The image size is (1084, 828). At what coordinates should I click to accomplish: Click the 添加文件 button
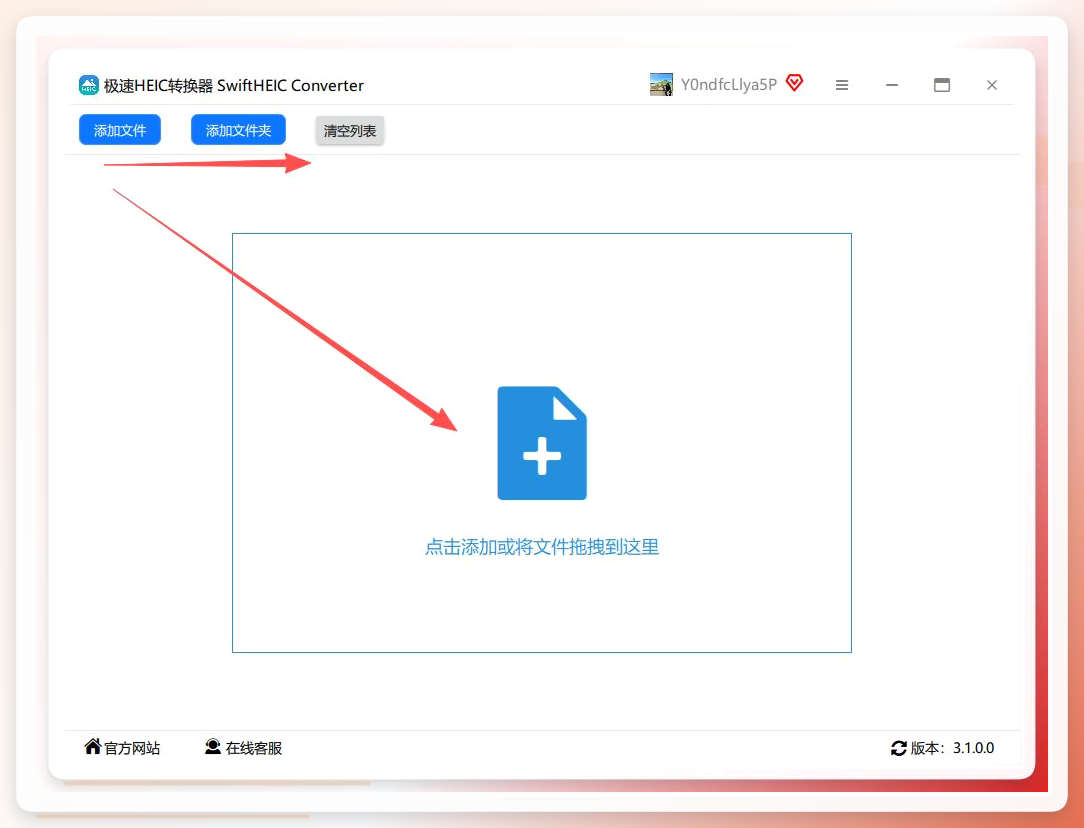pyautogui.click(x=120, y=130)
